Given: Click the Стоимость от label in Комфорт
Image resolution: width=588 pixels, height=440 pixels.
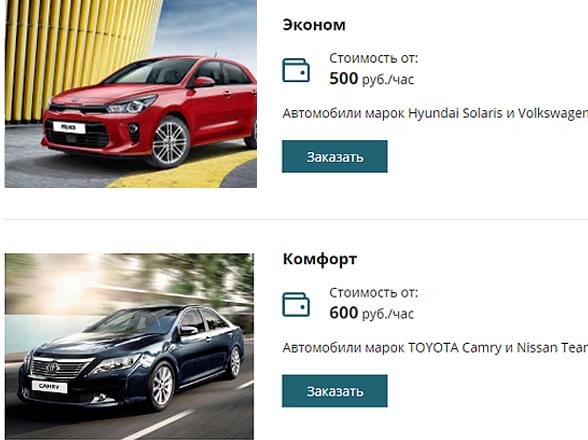Looking at the screenshot, I should pyautogui.click(x=374, y=293).
